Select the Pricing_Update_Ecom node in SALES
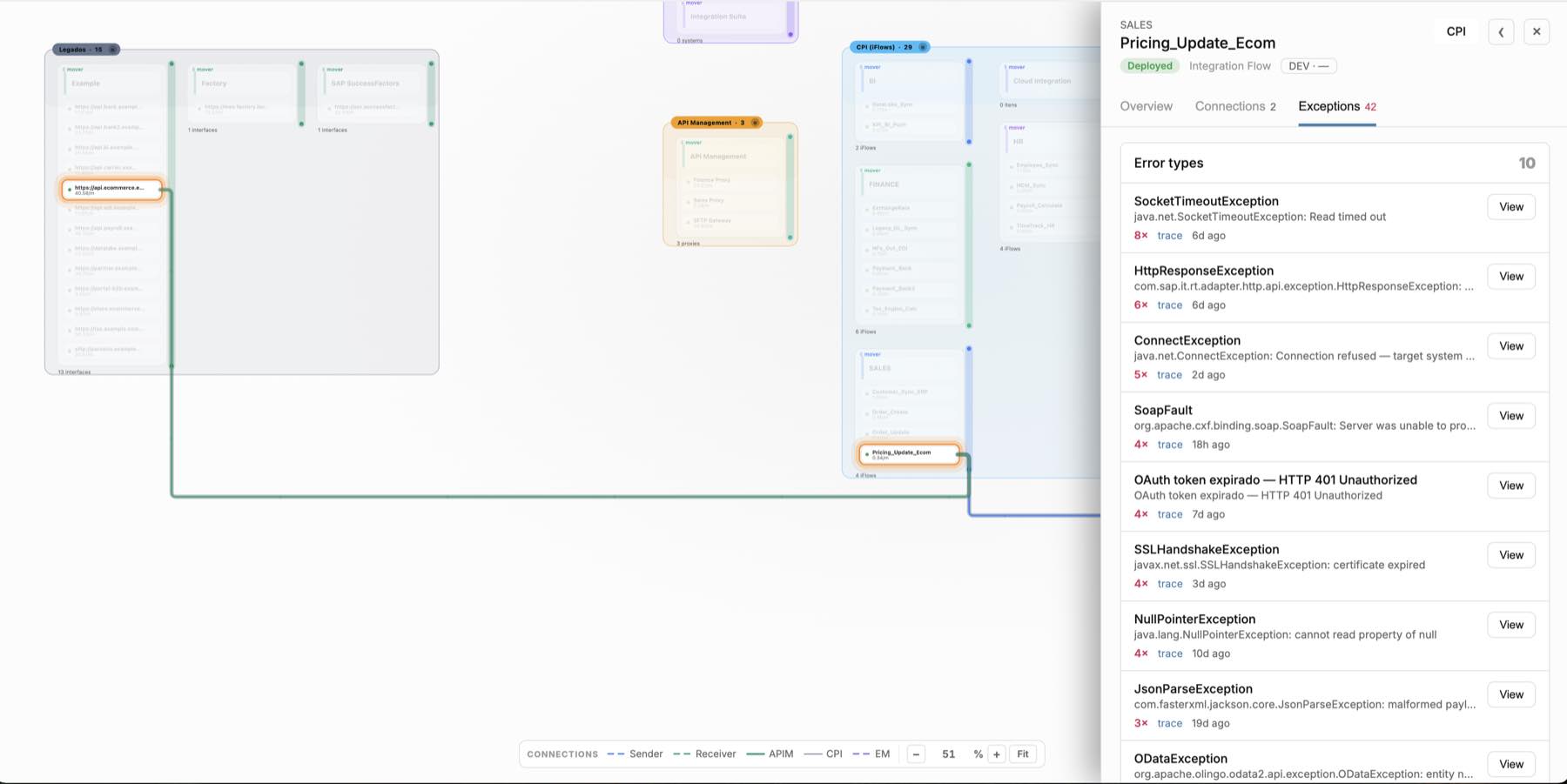This screenshot has height=784, width=1567. (909, 454)
